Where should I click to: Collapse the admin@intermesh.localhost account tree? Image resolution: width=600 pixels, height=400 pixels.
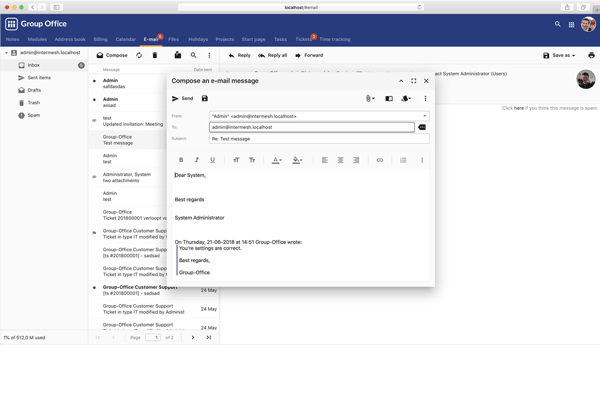tap(6, 52)
